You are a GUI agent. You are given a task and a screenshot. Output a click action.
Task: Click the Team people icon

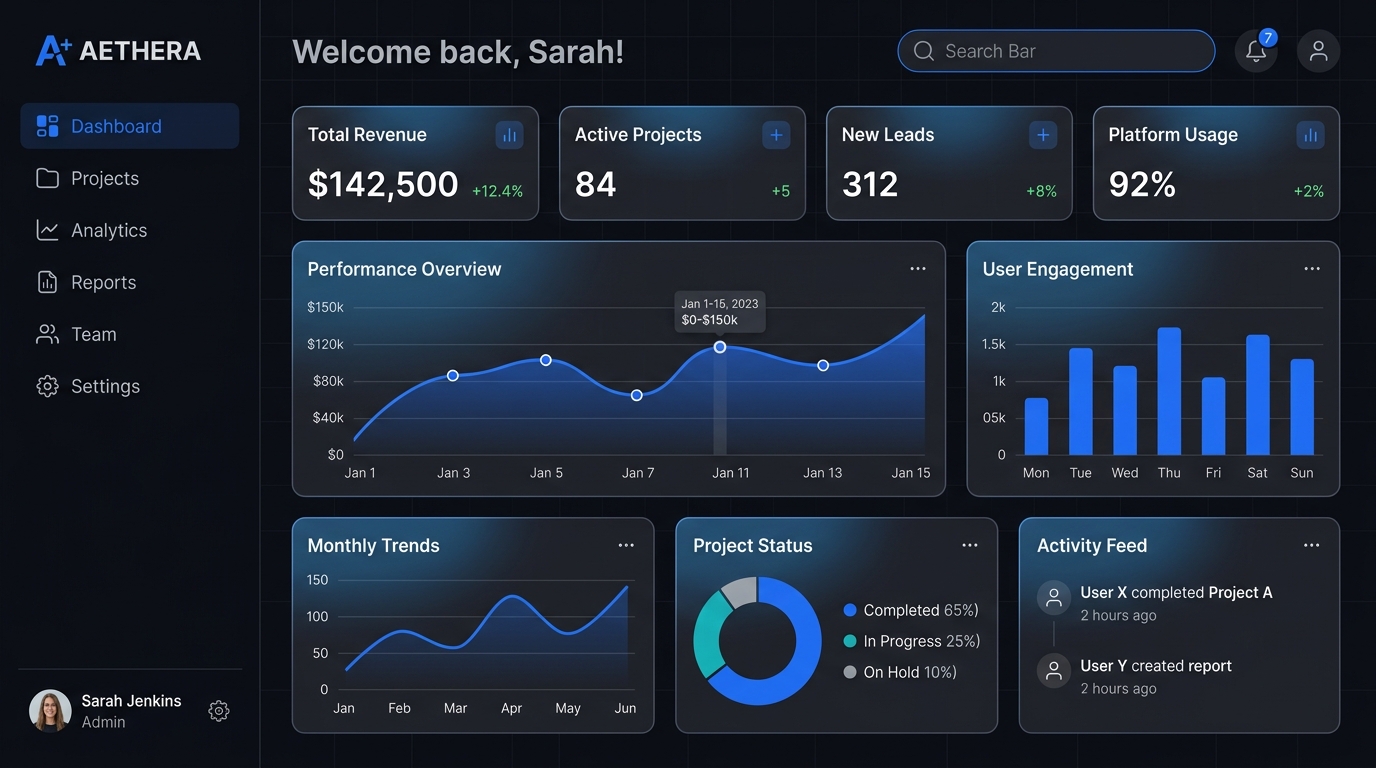pyautogui.click(x=47, y=334)
